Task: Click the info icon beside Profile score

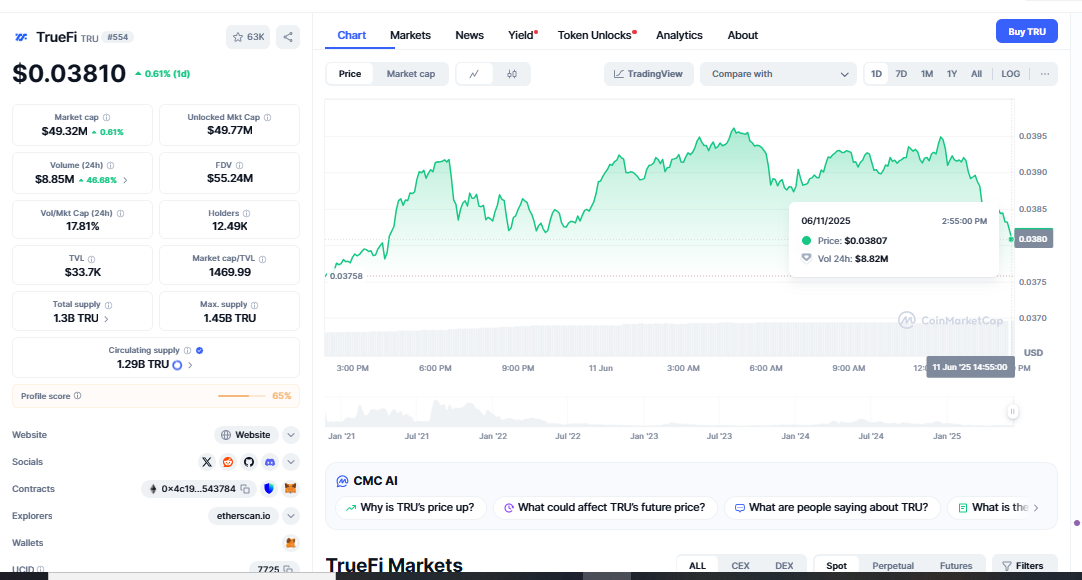Action: pyautogui.click(x=77, y=396)
